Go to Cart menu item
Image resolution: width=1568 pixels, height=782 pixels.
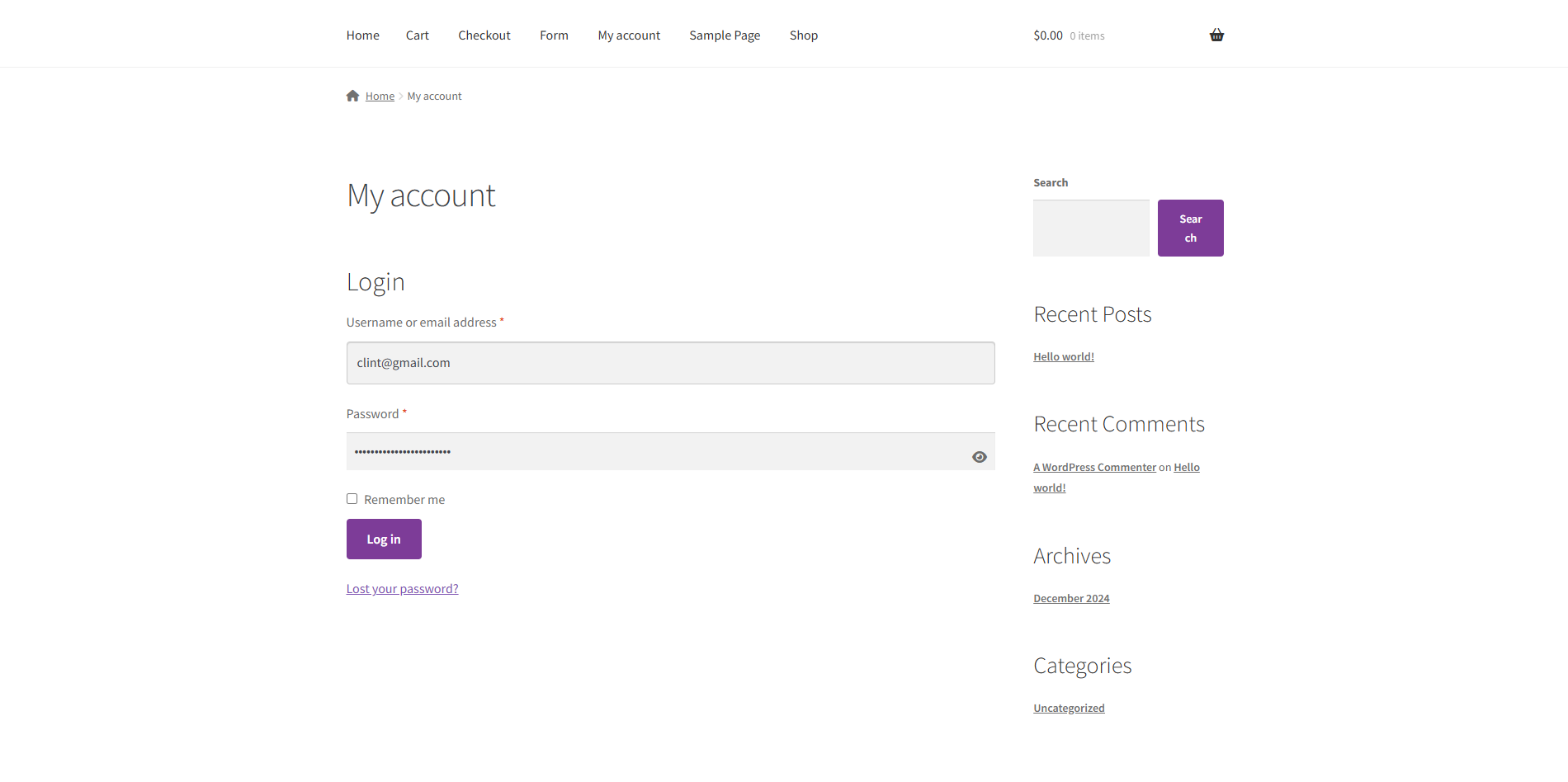pyautogui.click(x=418, y=35)
